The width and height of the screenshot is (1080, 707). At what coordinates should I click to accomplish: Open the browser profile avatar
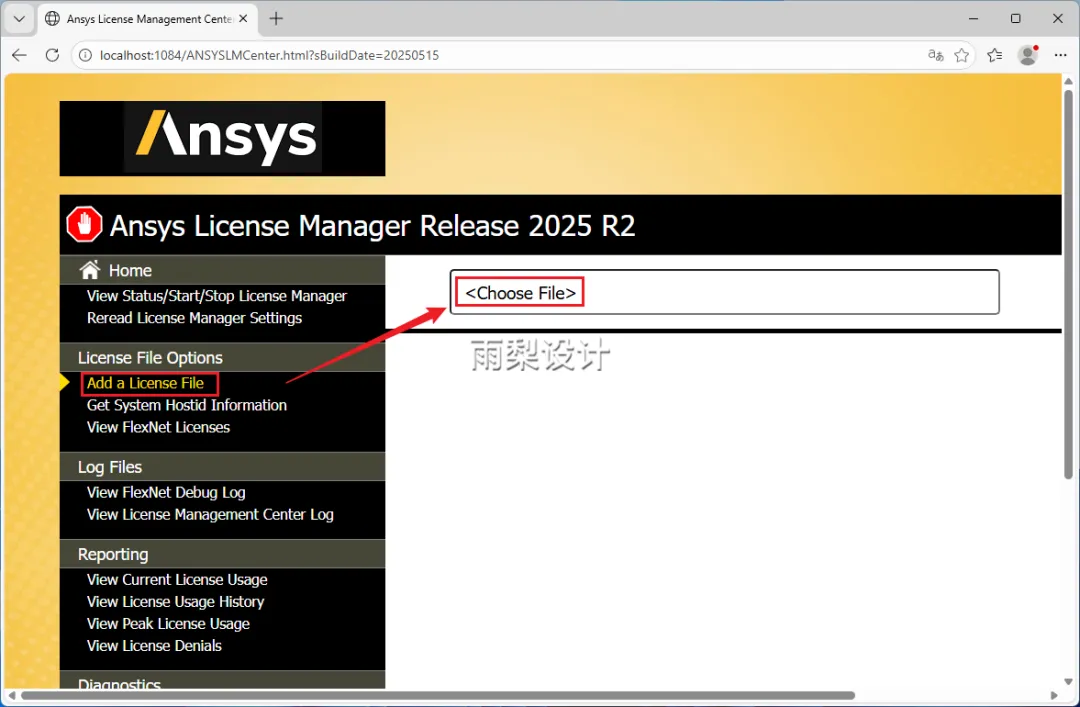point(1028,55)
